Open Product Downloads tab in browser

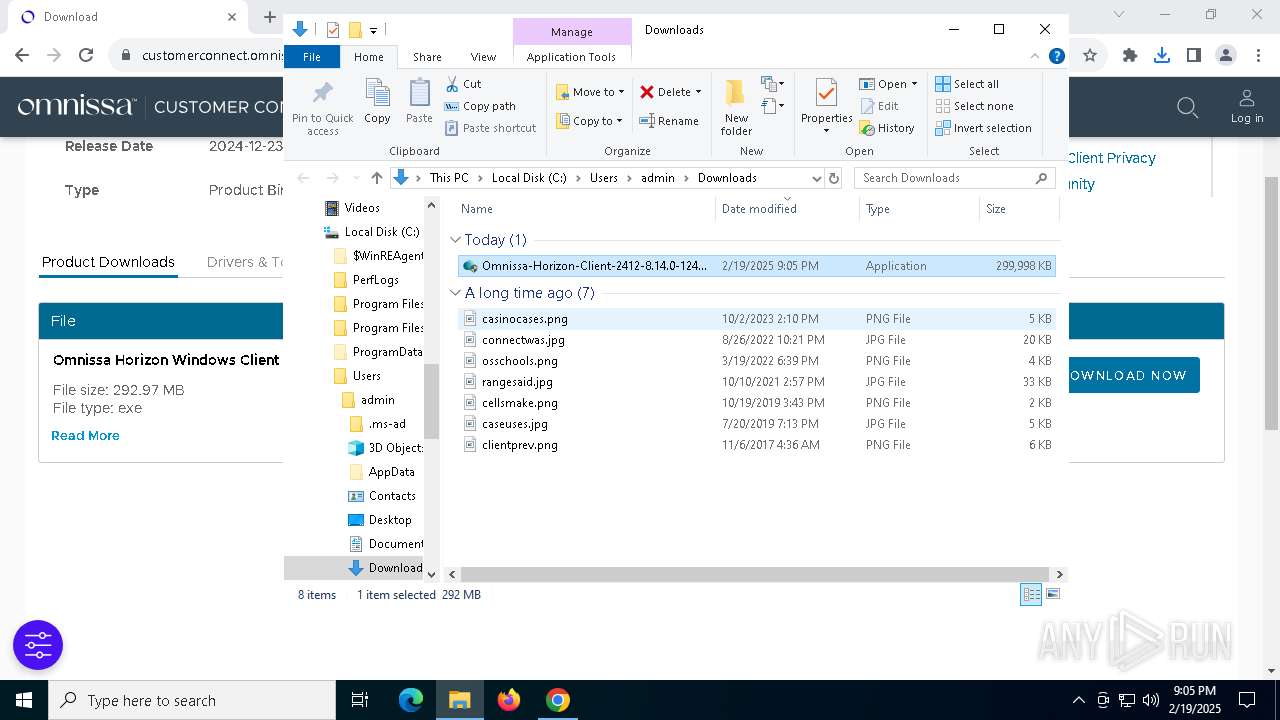108,262
